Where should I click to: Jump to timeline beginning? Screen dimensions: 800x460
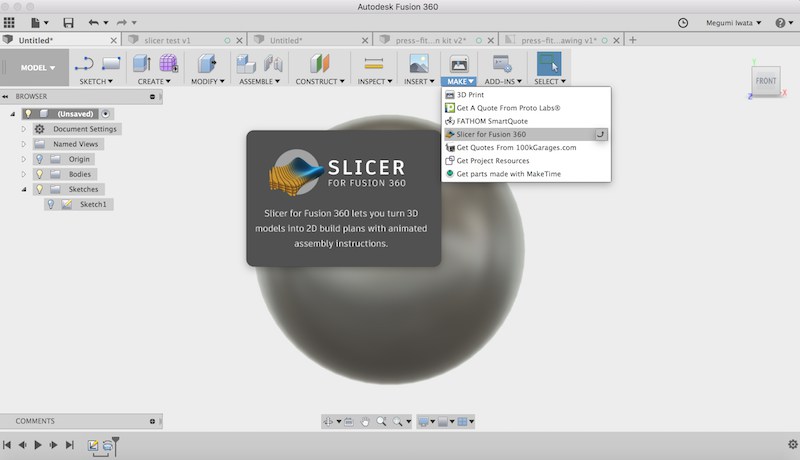[7, 445]
